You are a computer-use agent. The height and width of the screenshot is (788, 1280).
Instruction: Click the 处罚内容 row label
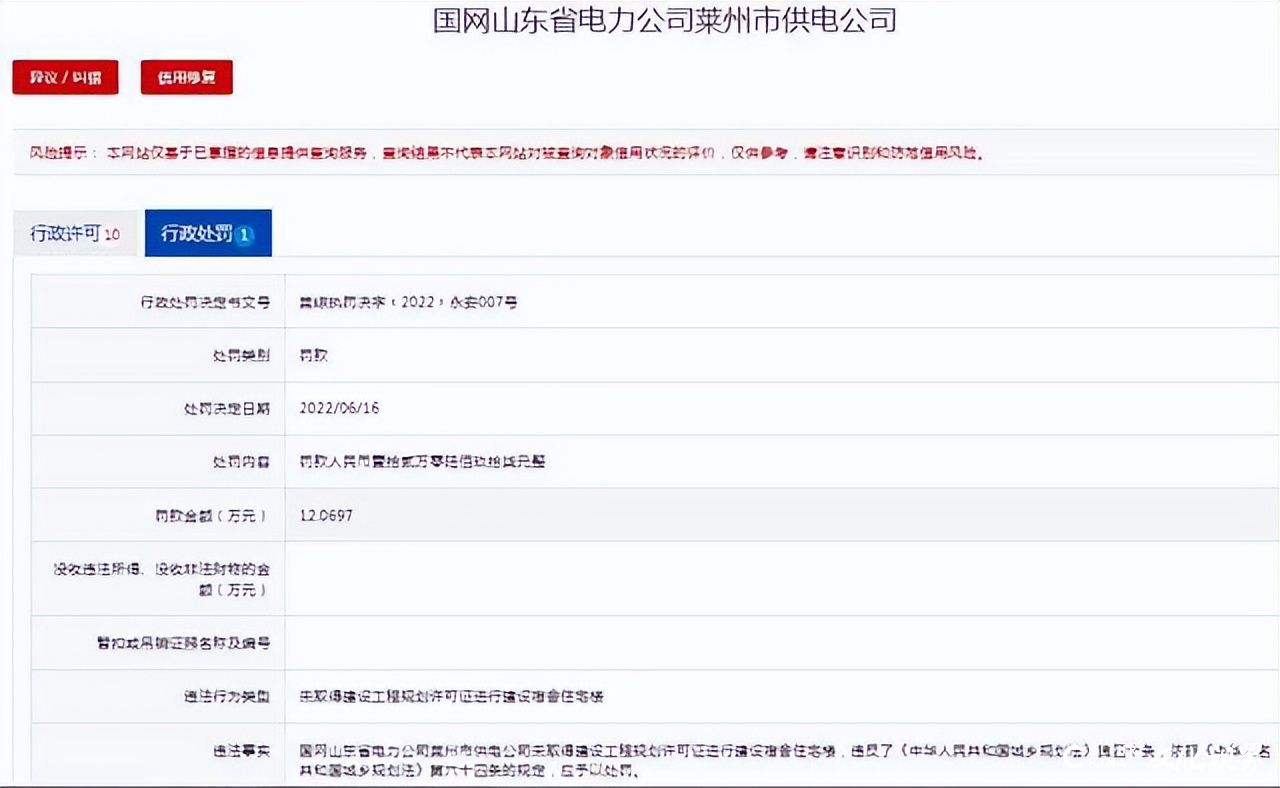[x=241, y=462]
